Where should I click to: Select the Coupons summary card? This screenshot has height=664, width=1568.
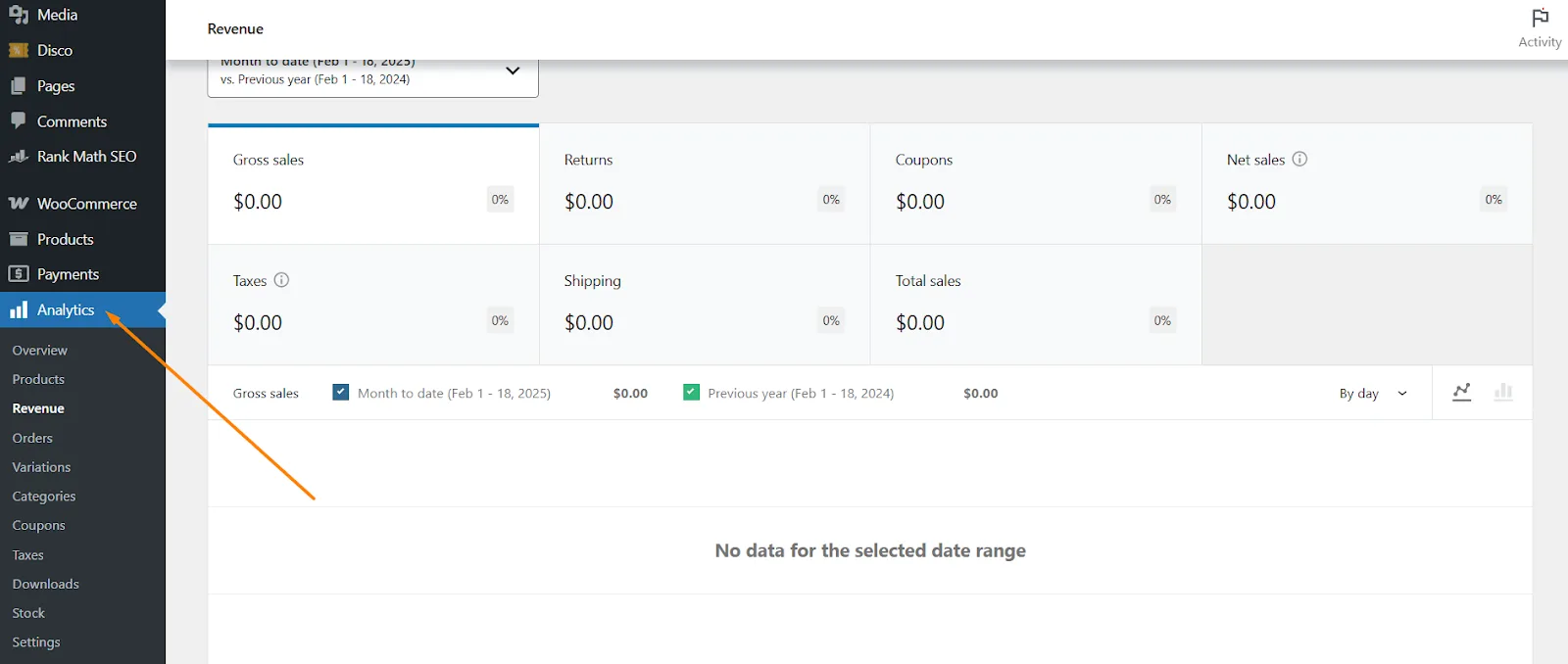pyautogui.click(x=1036, y=183)
